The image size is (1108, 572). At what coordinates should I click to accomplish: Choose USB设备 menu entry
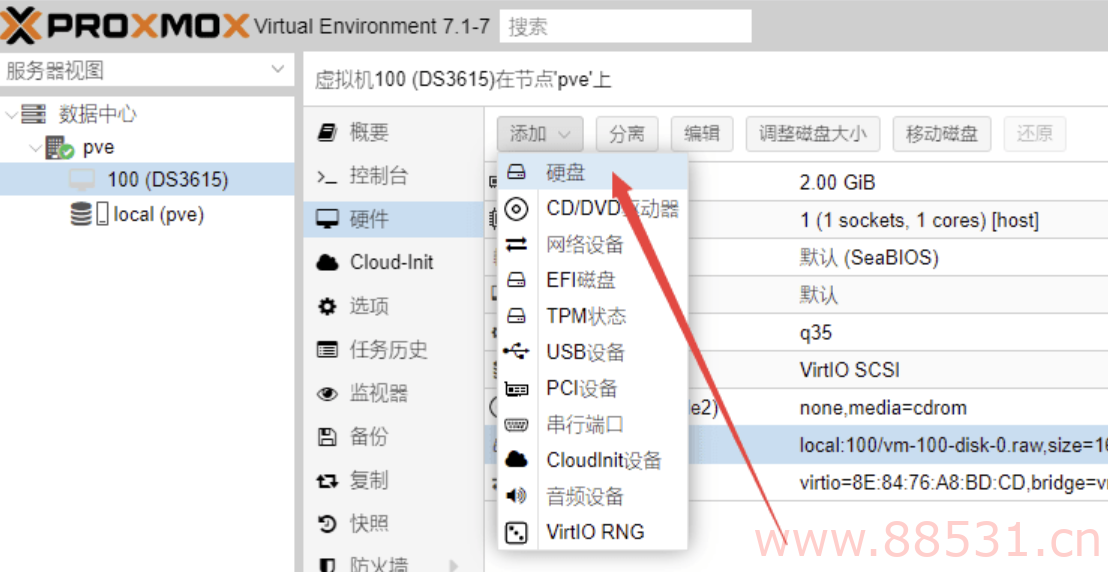coord(593,351)
